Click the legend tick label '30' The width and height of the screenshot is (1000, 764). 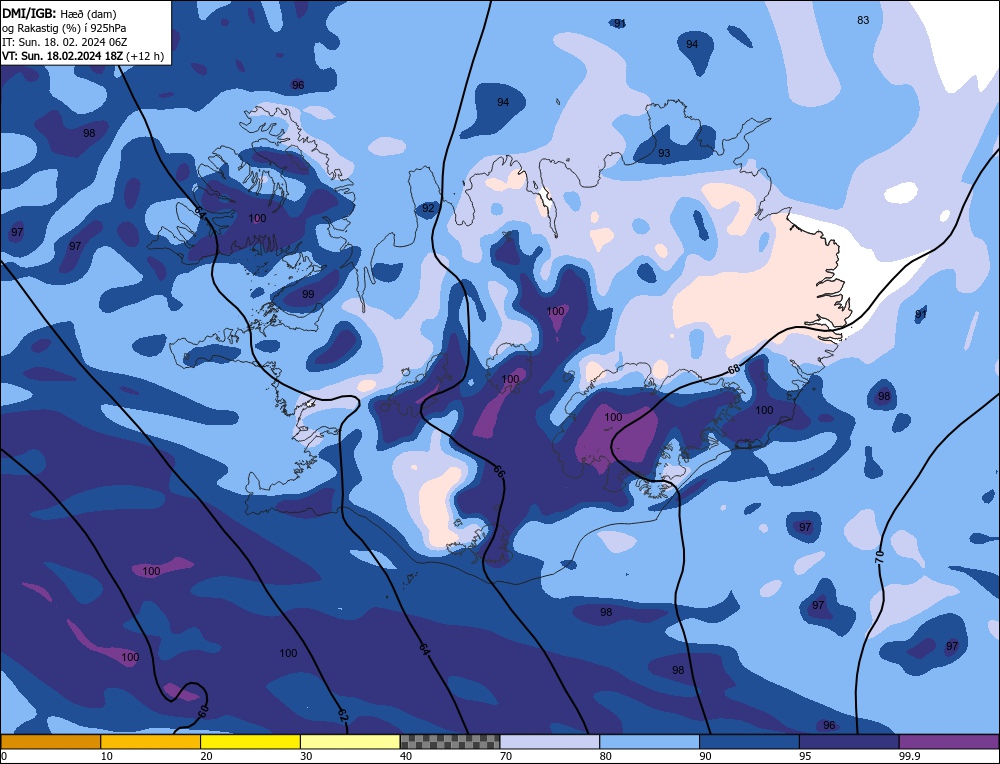[306, 756]
